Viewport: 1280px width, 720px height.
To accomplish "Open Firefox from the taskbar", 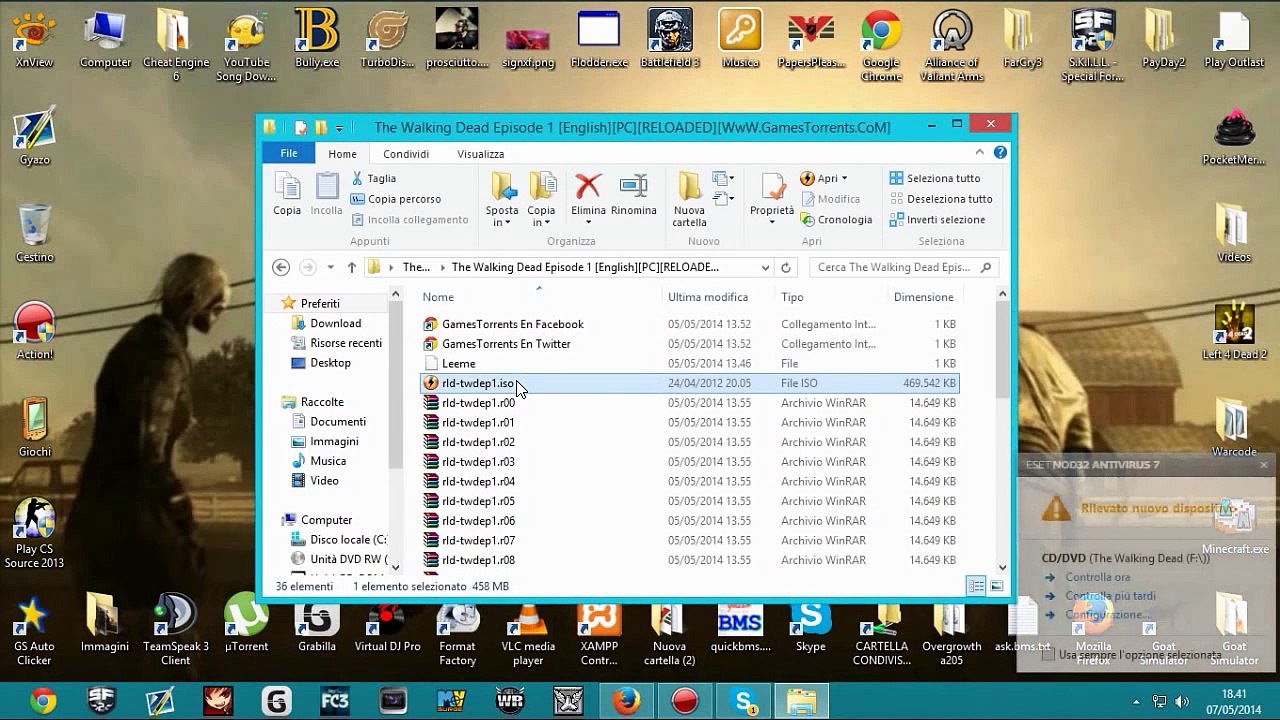I will (x=627, y=701).
